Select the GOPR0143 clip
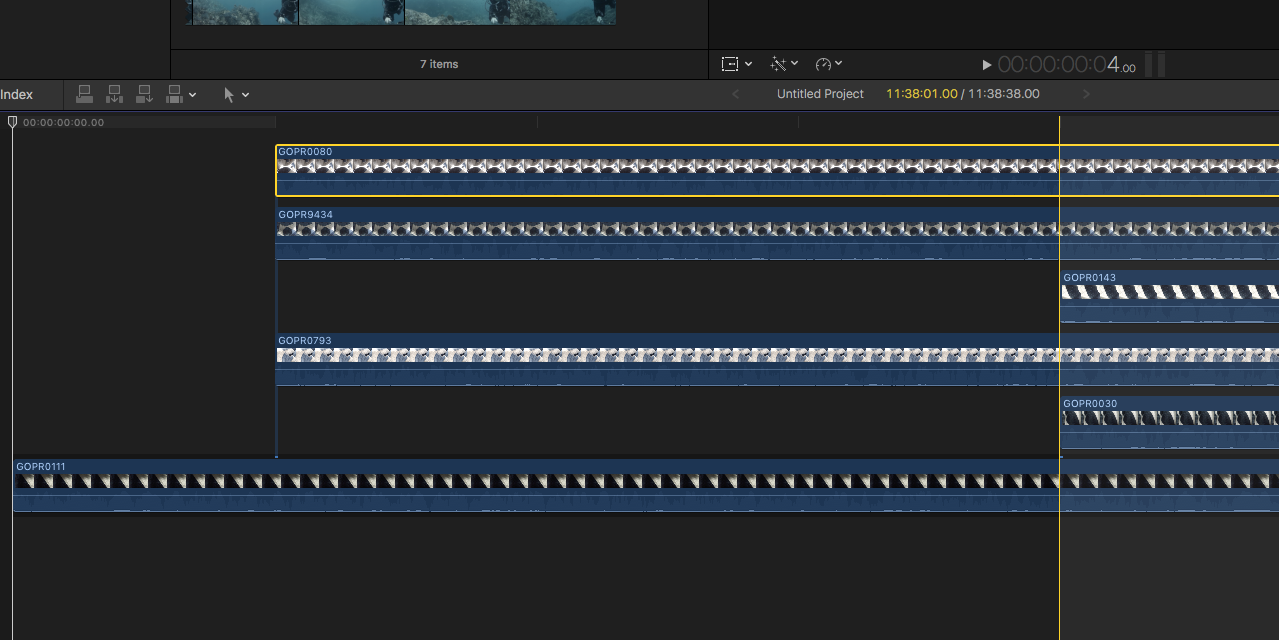1279x640 pixels. 1169,297
